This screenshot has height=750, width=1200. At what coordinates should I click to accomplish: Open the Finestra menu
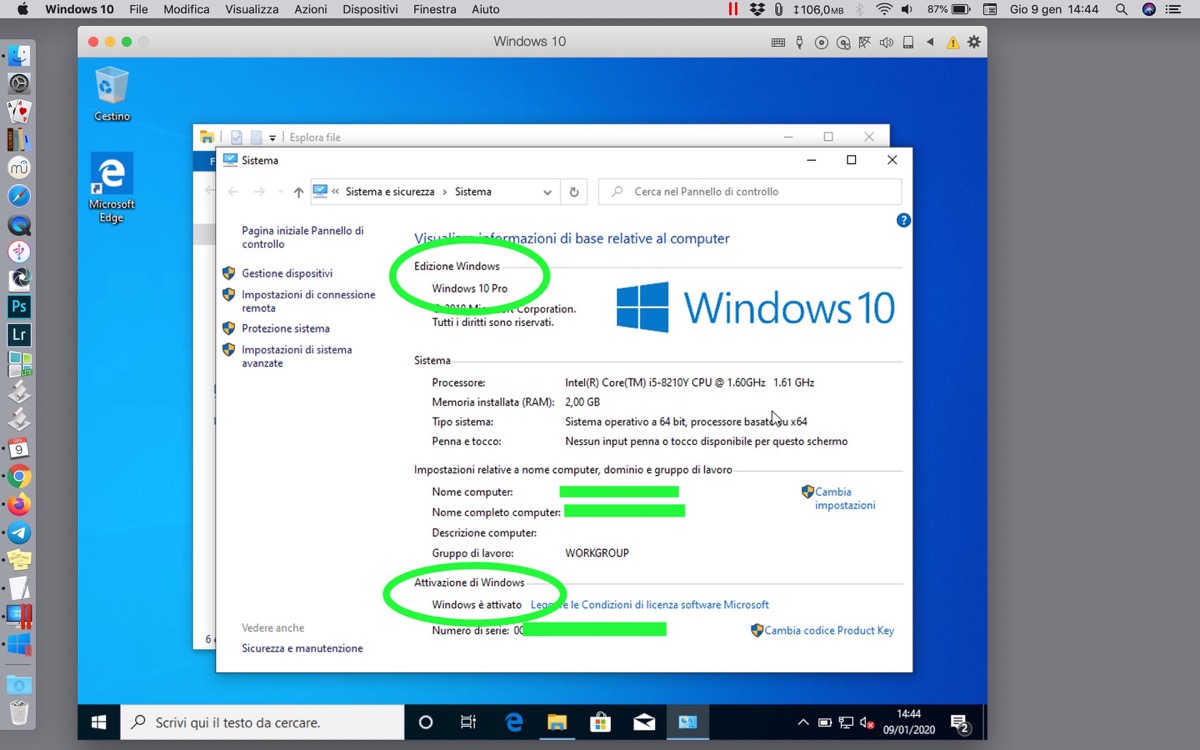tap(434, 9)
